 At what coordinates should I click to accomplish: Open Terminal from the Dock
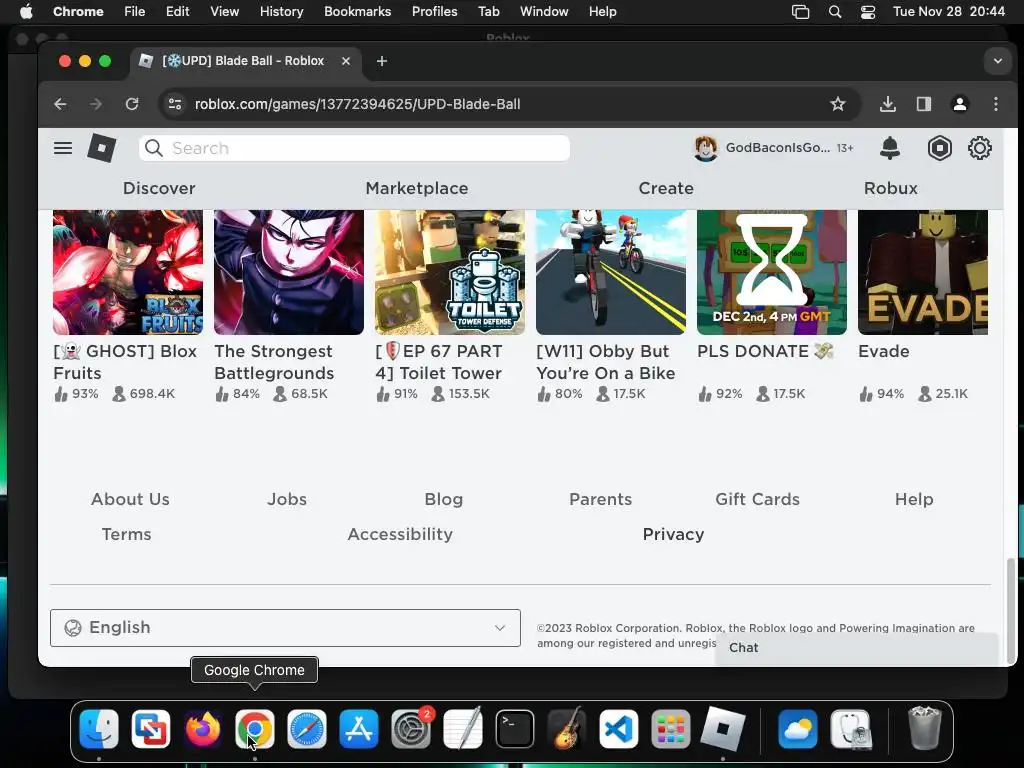[x=515, y=729]
